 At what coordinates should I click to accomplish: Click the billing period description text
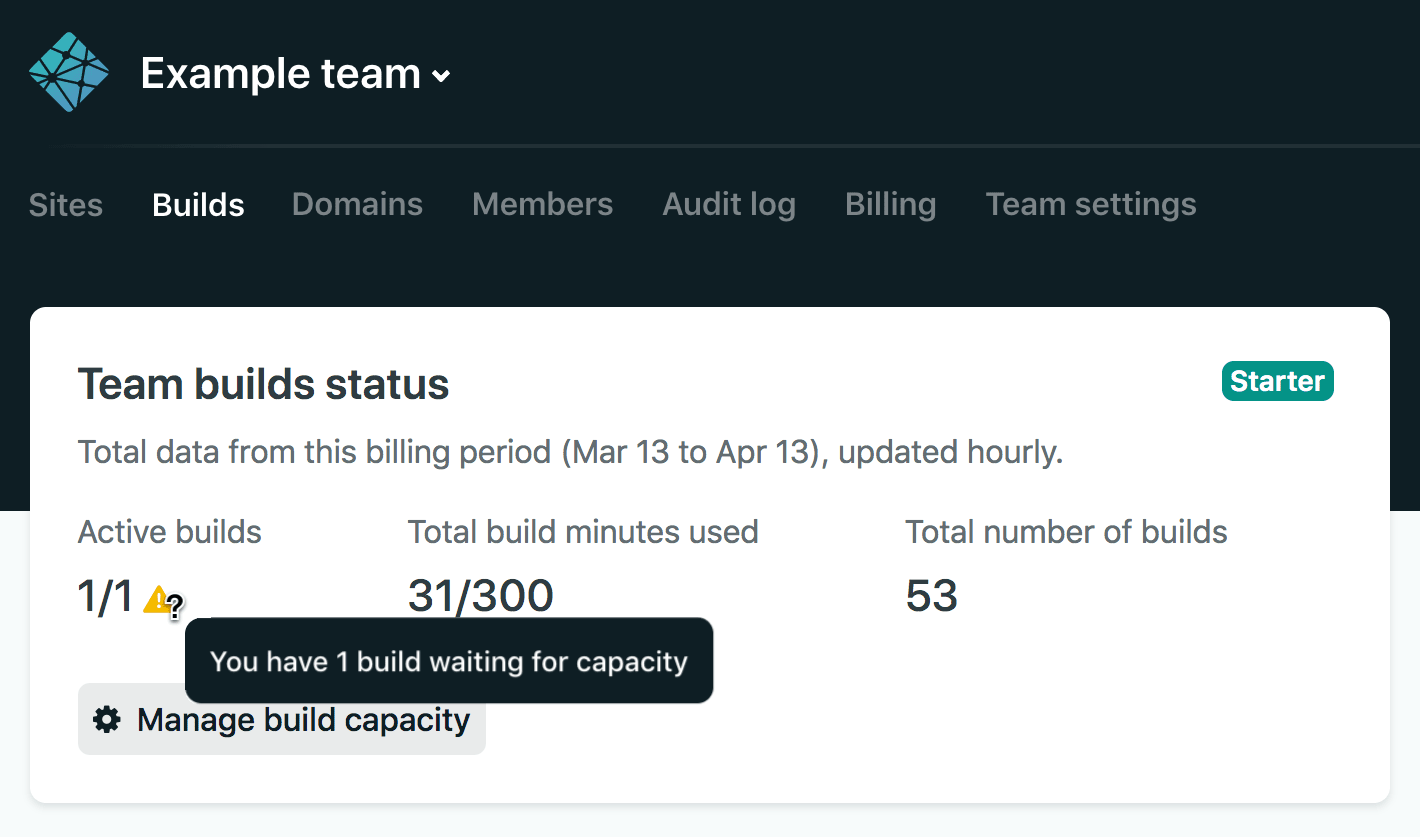click(x=570, y=452)
